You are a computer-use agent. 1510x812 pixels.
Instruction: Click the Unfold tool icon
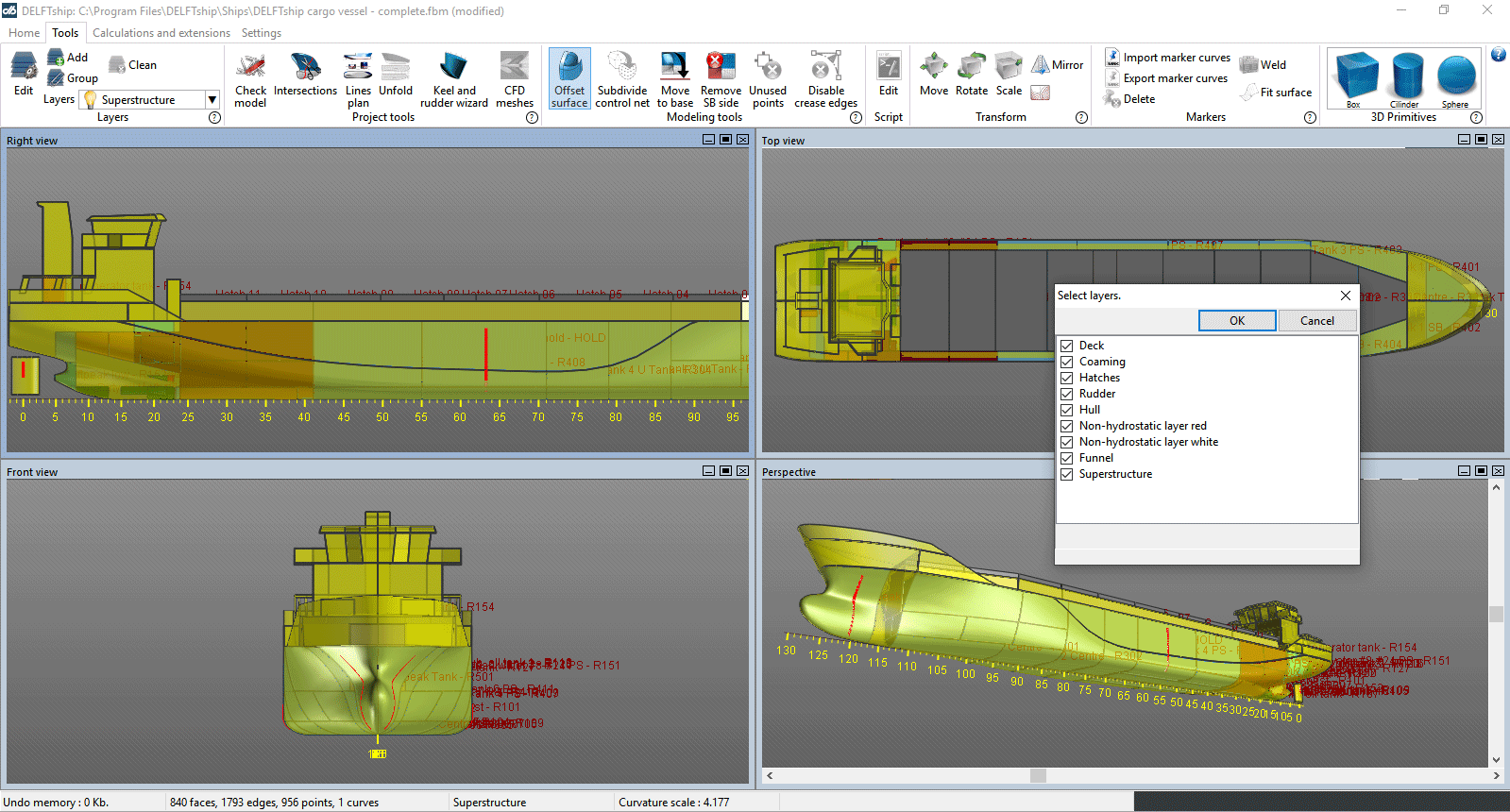(x=396, y=76)
